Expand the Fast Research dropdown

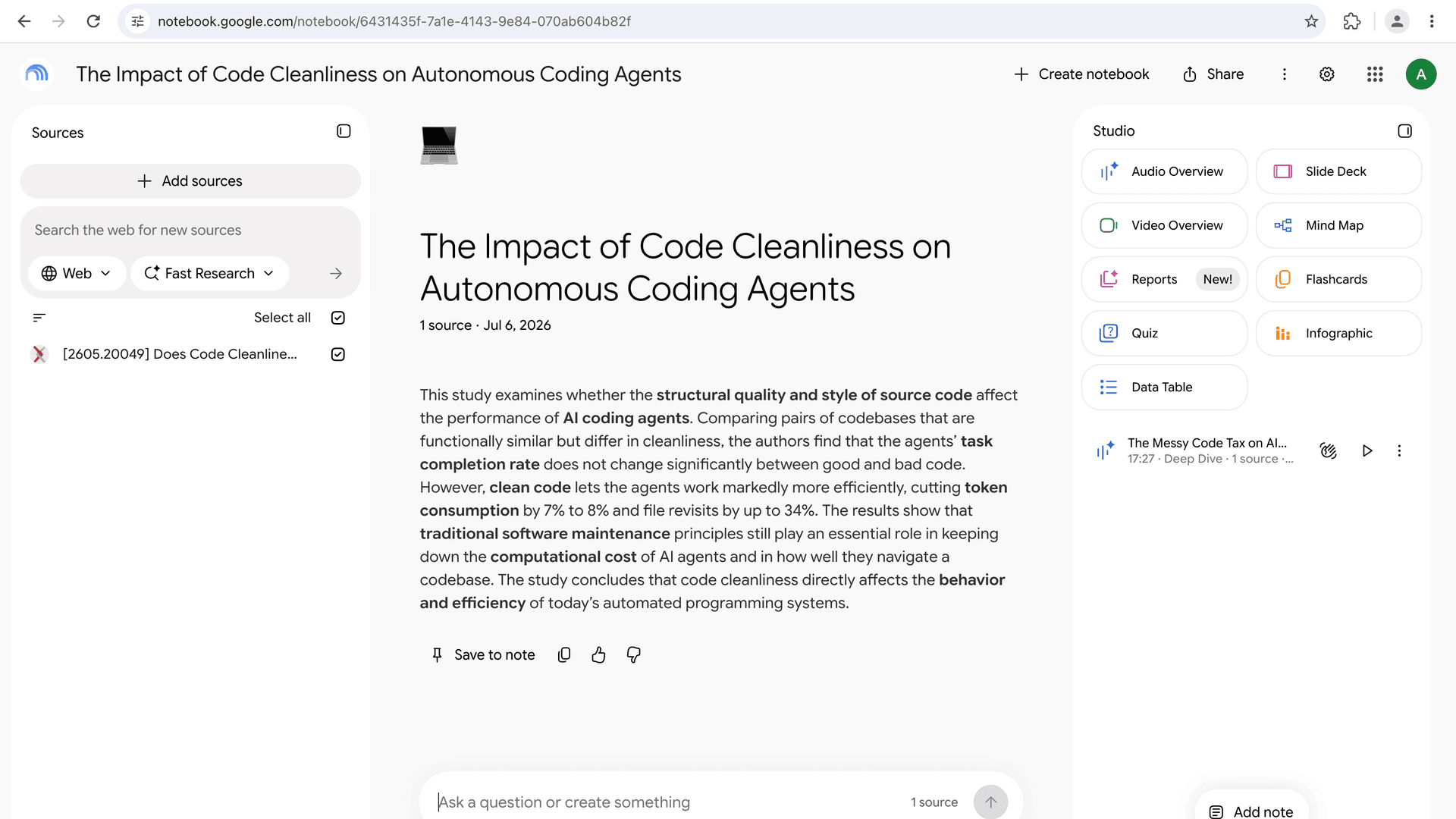pyautogui.click(x=209, y=274)
